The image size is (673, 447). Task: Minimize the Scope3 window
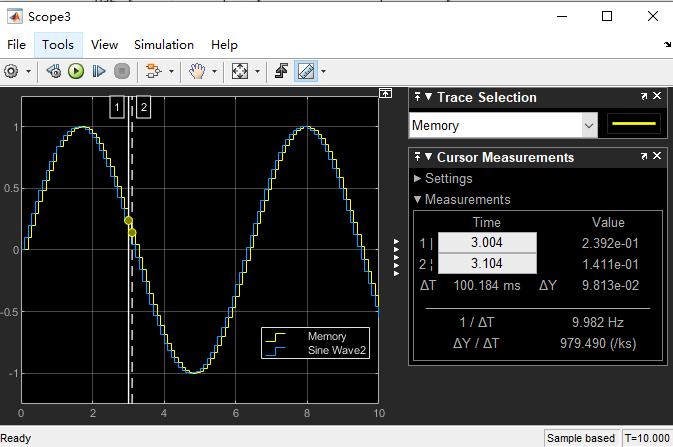point(562,17)
